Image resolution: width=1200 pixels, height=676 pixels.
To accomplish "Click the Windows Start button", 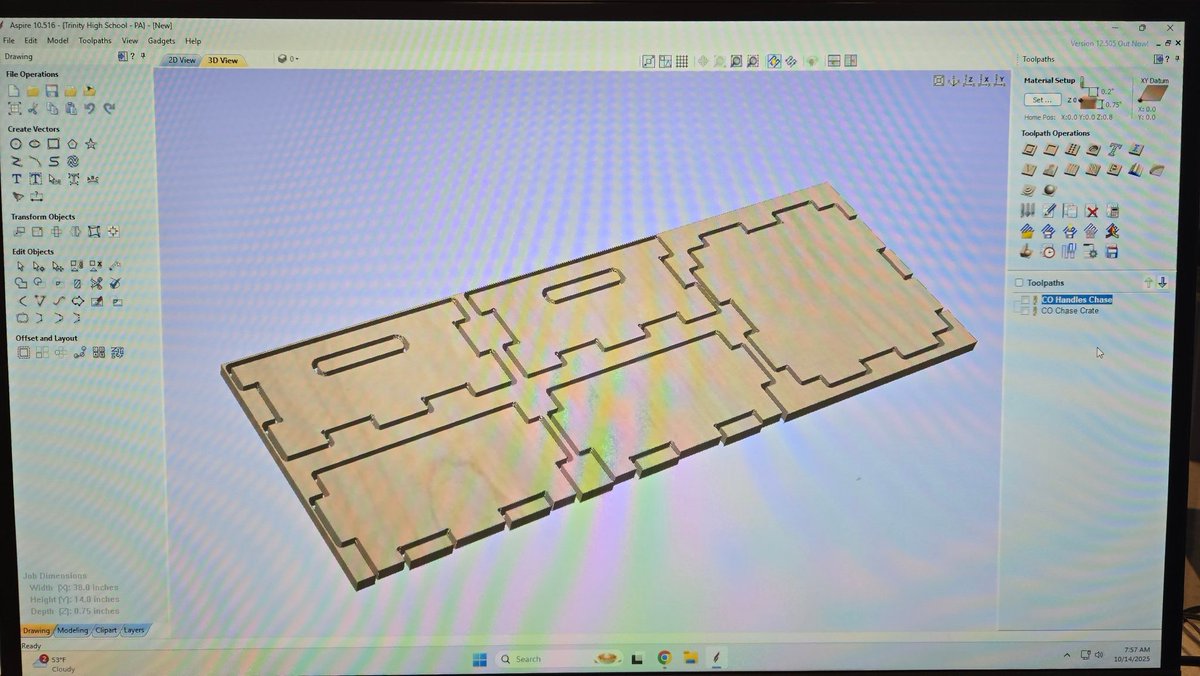I will (479, 658).
